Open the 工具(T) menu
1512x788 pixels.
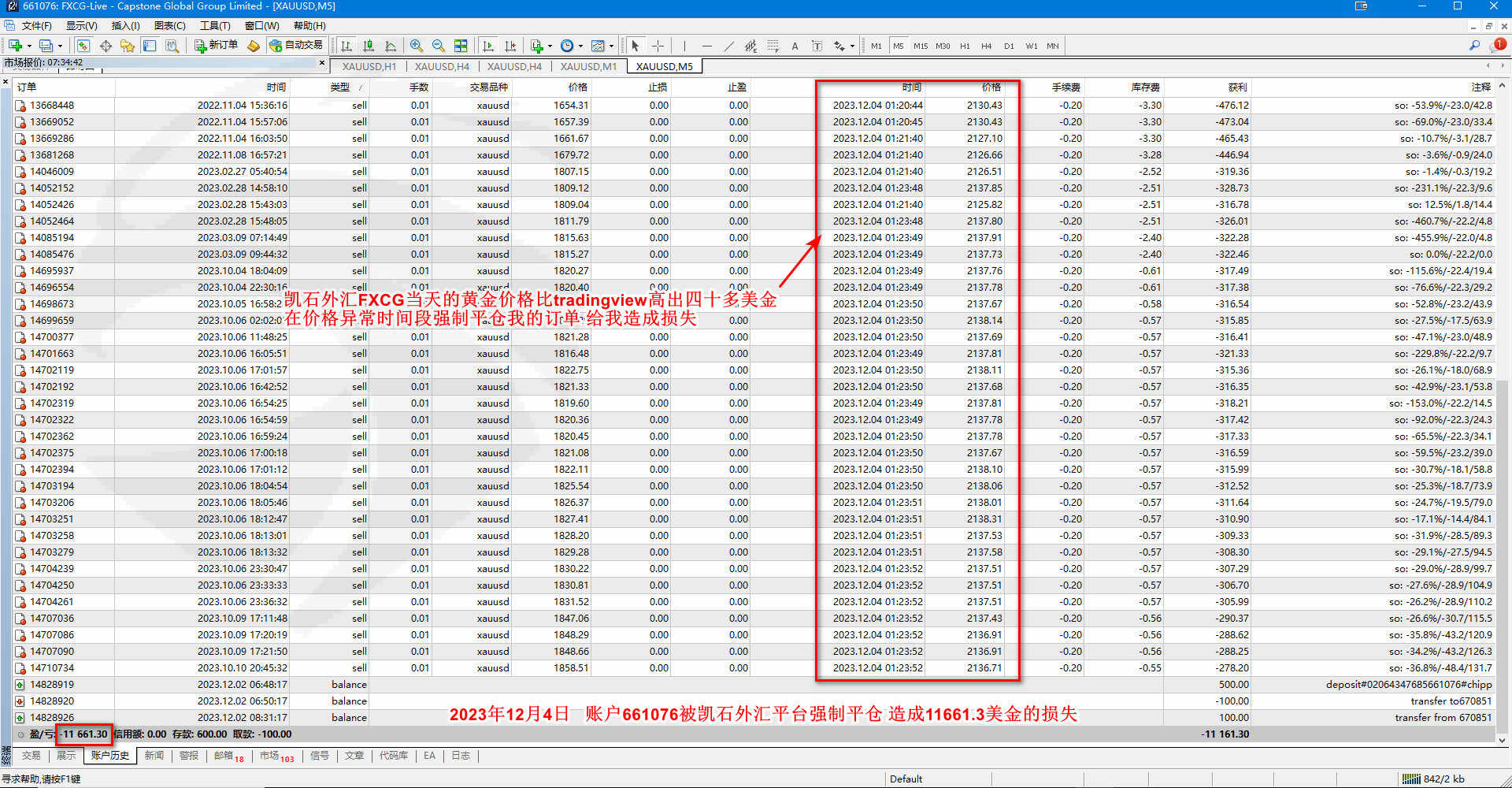pos(214,26)
